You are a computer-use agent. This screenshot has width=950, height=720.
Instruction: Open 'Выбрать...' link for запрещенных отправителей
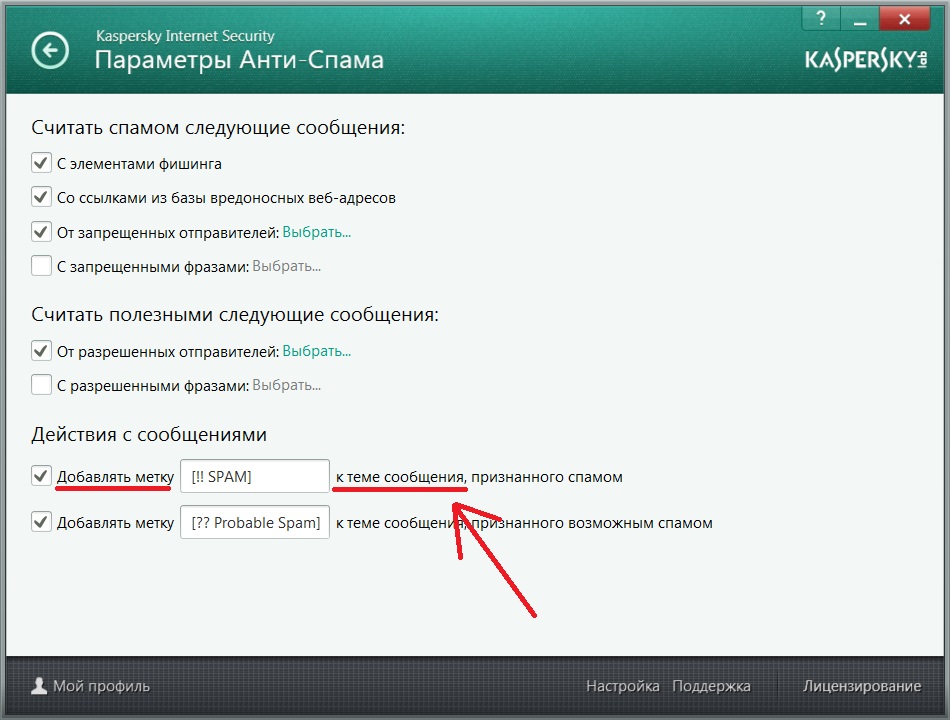click(x=317, y=232)
